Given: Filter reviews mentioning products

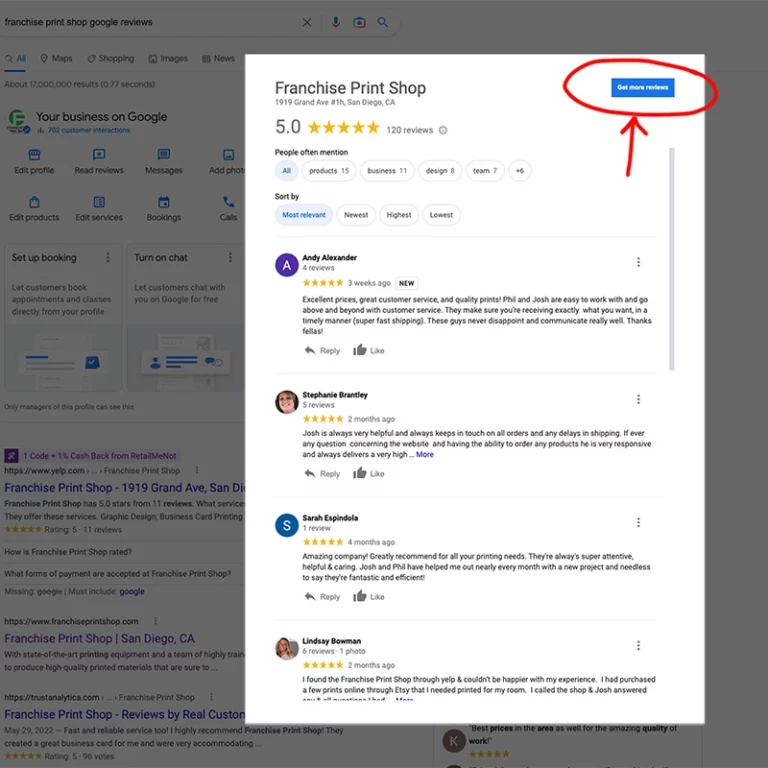Looking at the screenshot, I should pos(329,171).
